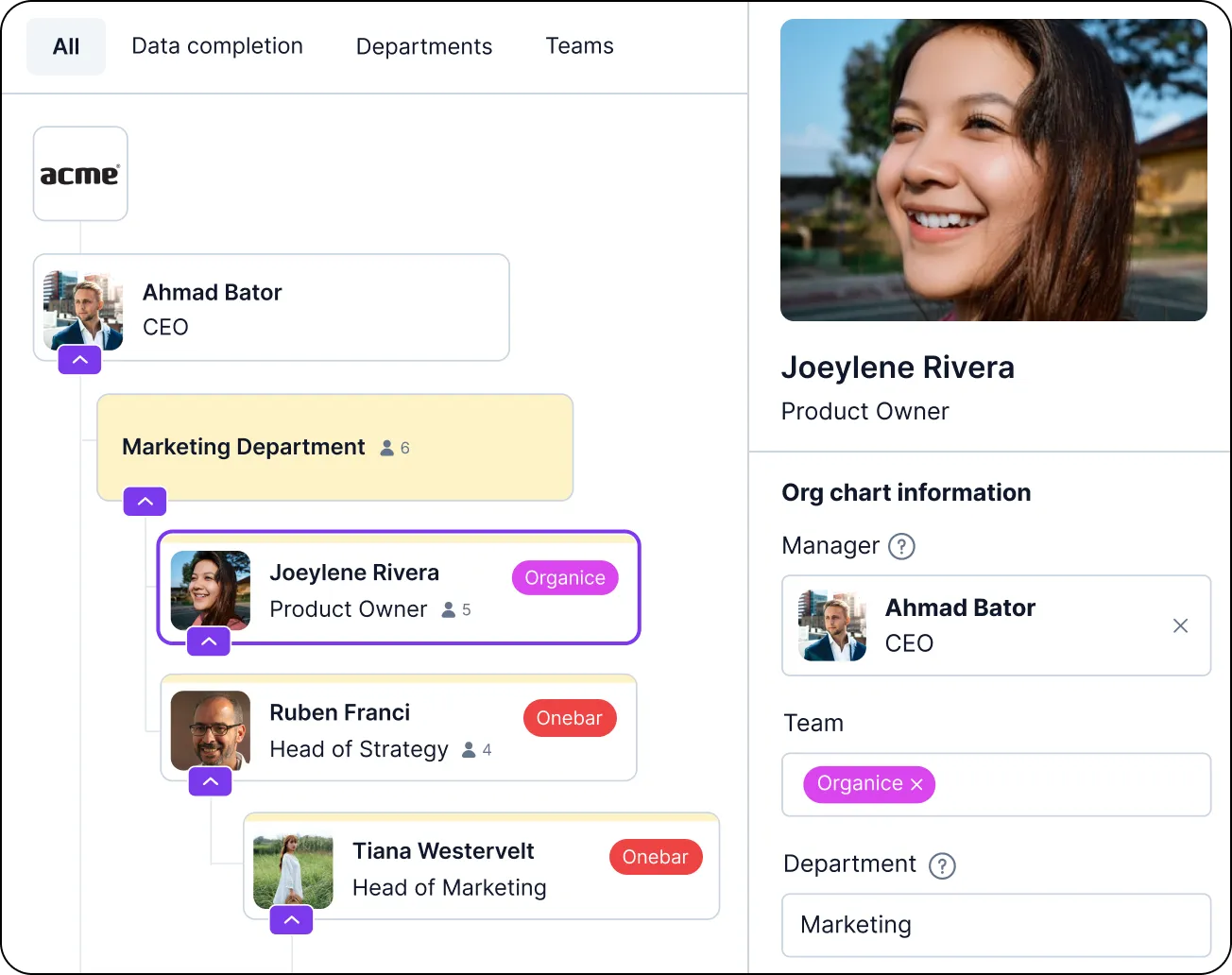Click the Organice badge on Joeylene's card
The image size is (1232, 975).
tap(565, 578)
